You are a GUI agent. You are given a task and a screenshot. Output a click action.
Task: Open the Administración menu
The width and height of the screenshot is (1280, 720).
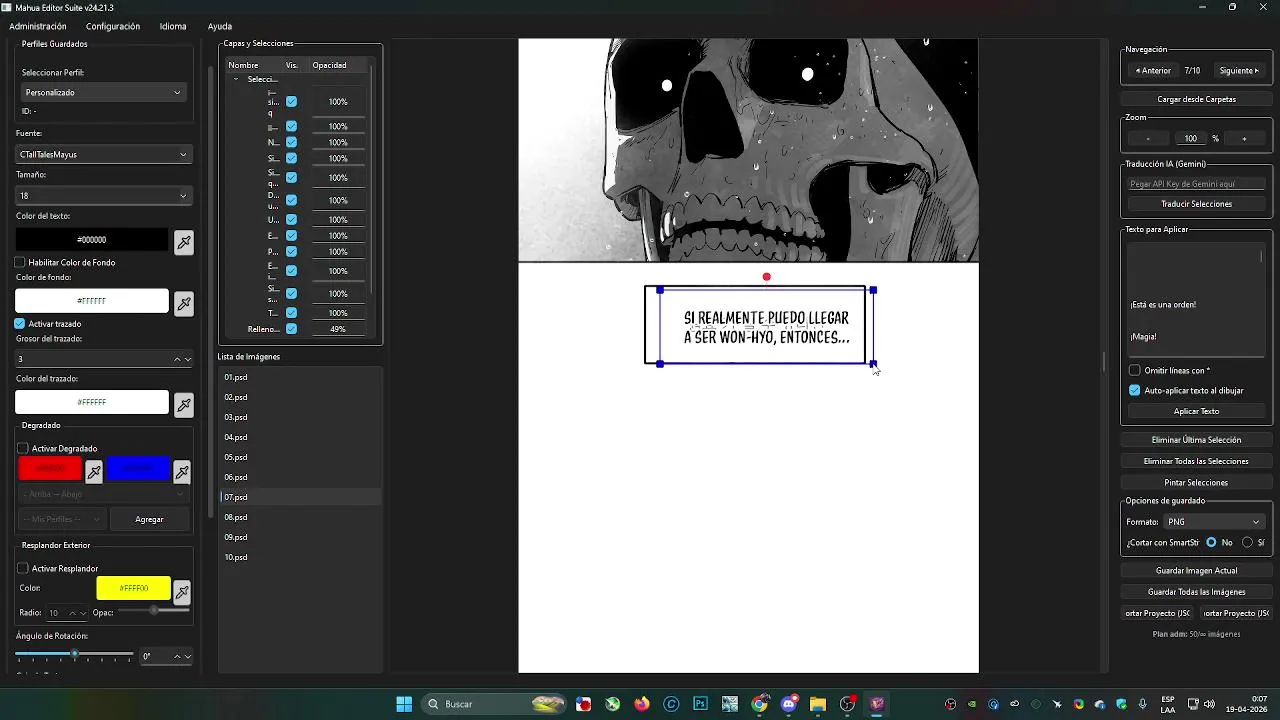tap(37, 26)
